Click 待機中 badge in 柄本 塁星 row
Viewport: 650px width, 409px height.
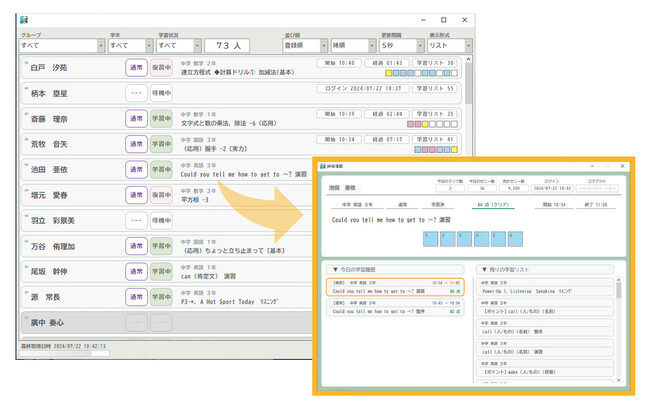tap(161, 93)
